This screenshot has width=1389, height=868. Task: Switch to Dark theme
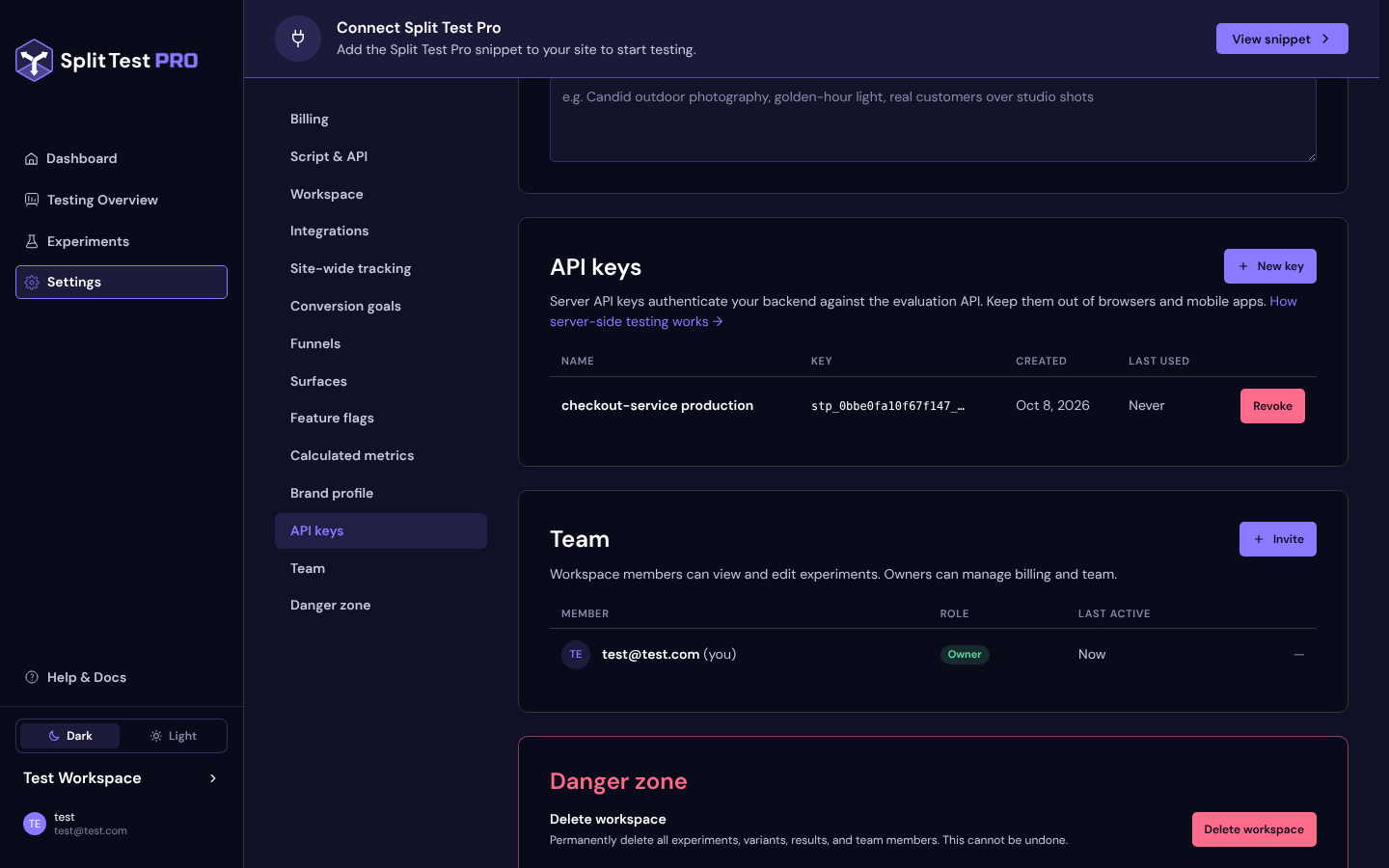tap(70, 736)
